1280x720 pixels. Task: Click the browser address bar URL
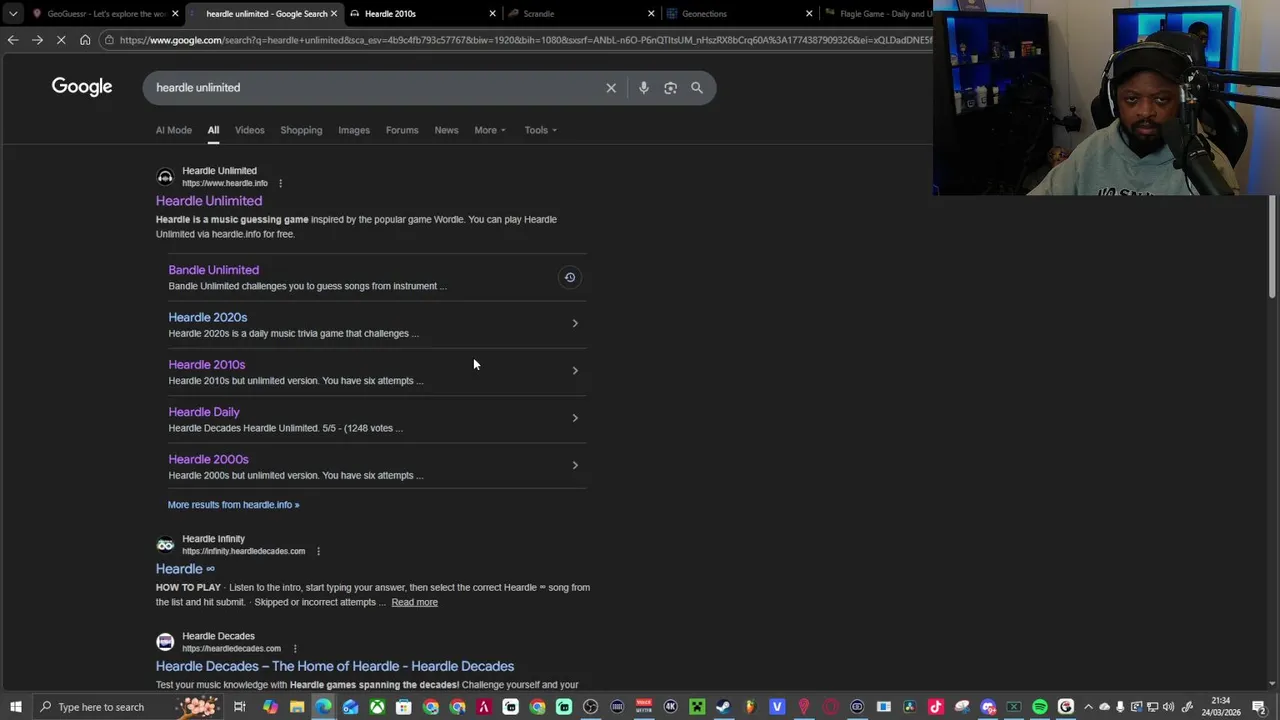click(525, 40)
